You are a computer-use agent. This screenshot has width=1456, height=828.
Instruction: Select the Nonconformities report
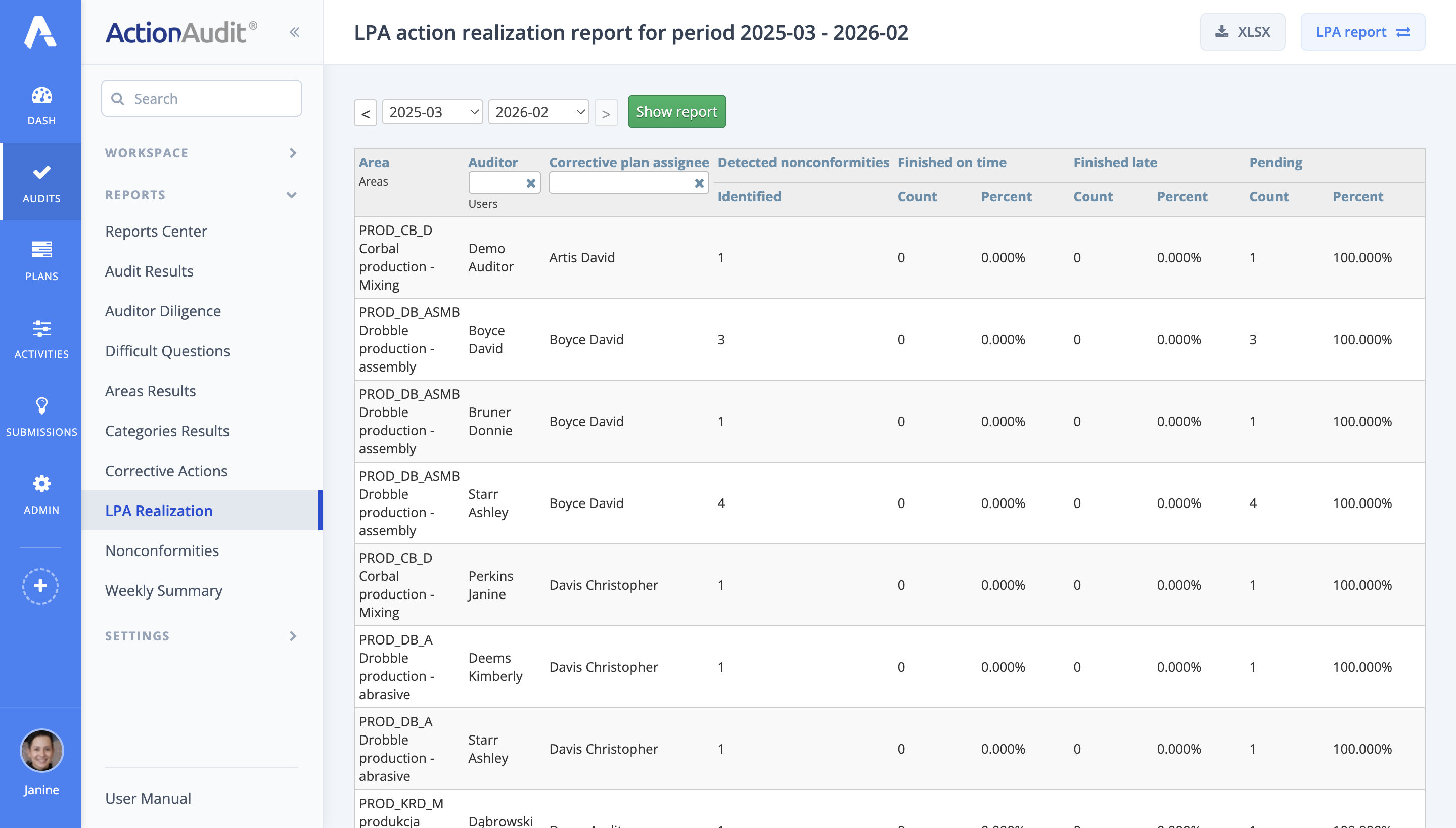[x=162, y=550]
